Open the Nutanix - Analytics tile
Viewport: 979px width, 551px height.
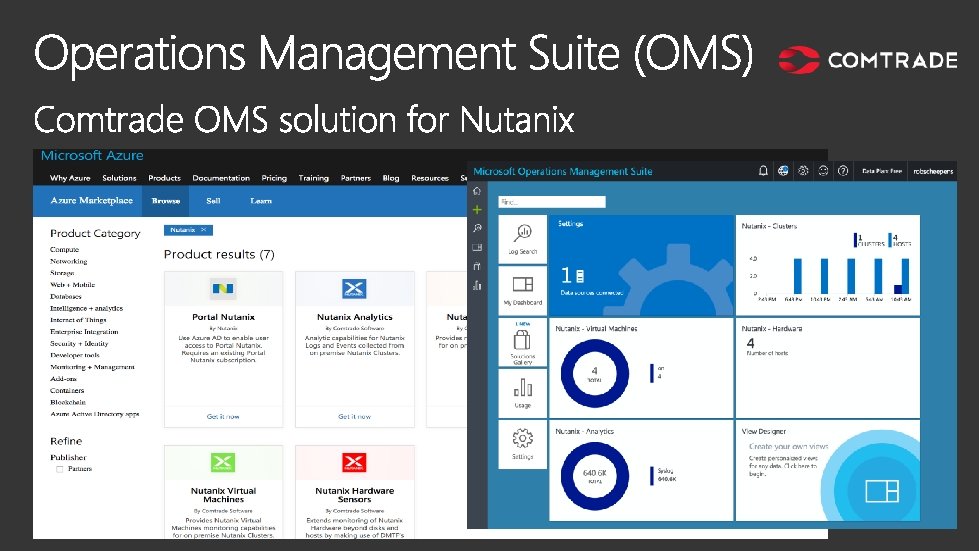641,471
